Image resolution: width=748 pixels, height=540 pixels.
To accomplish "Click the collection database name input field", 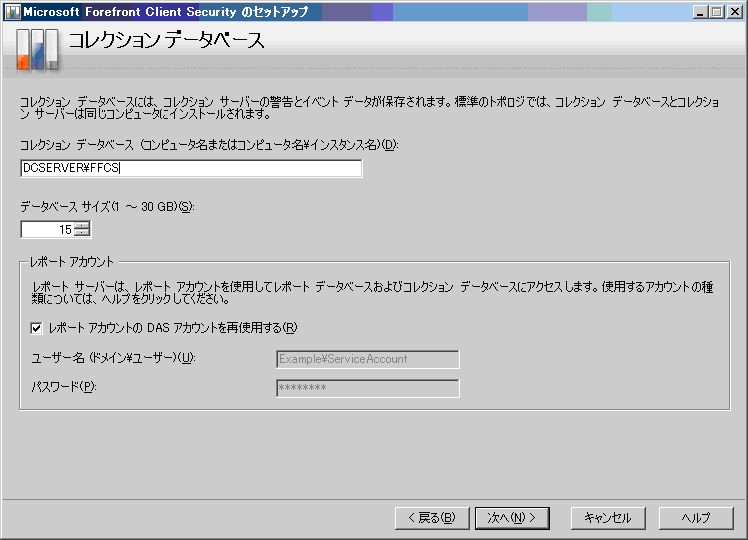I will tap(191, 168).
